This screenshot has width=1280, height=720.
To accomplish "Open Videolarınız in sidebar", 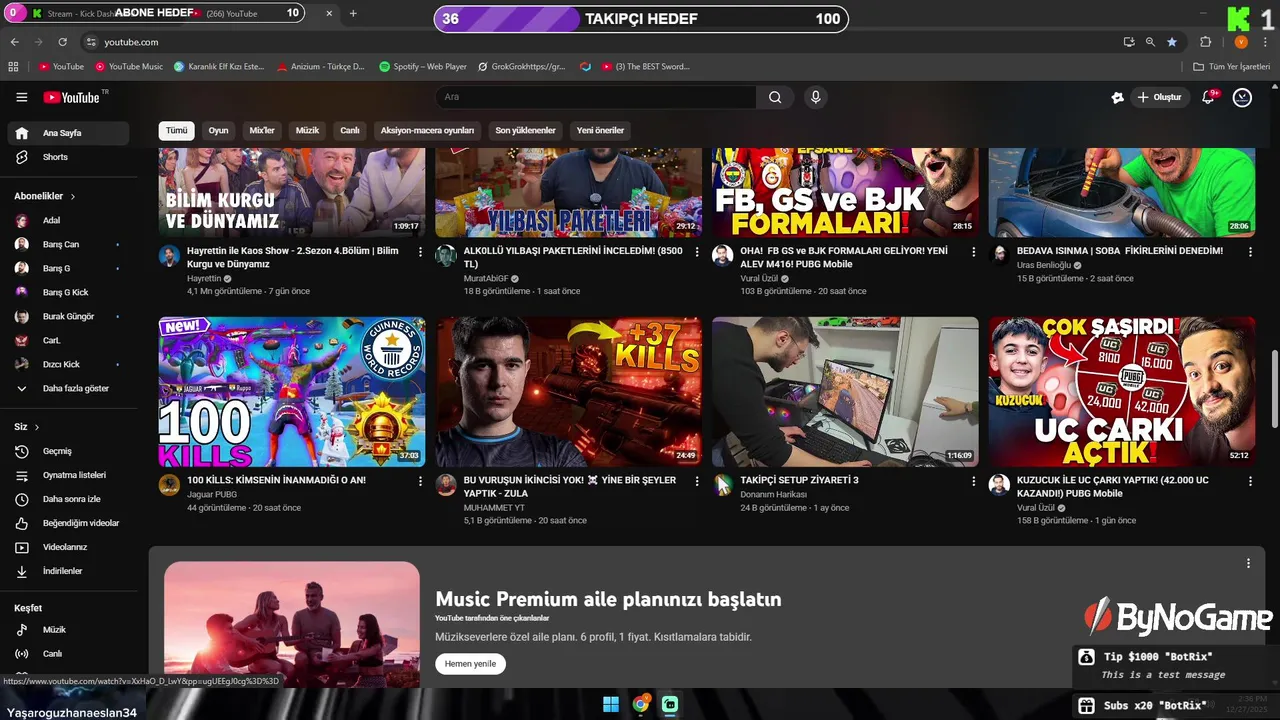I will pyautogui.click(x=68, y=547).
